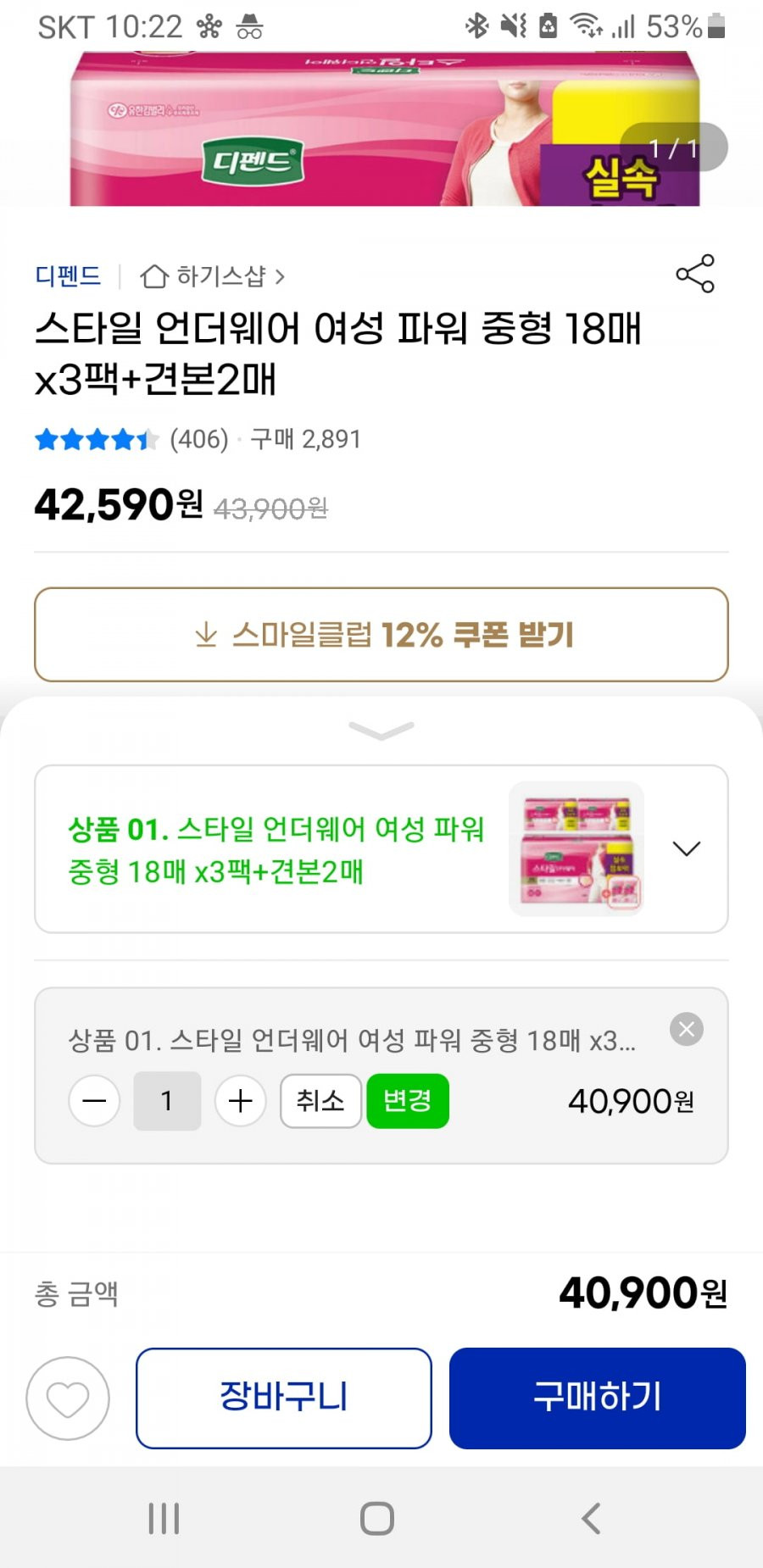Remove selected option with X icon
The width and height of the screenshot is (763, 1568).
[687, 1029]
